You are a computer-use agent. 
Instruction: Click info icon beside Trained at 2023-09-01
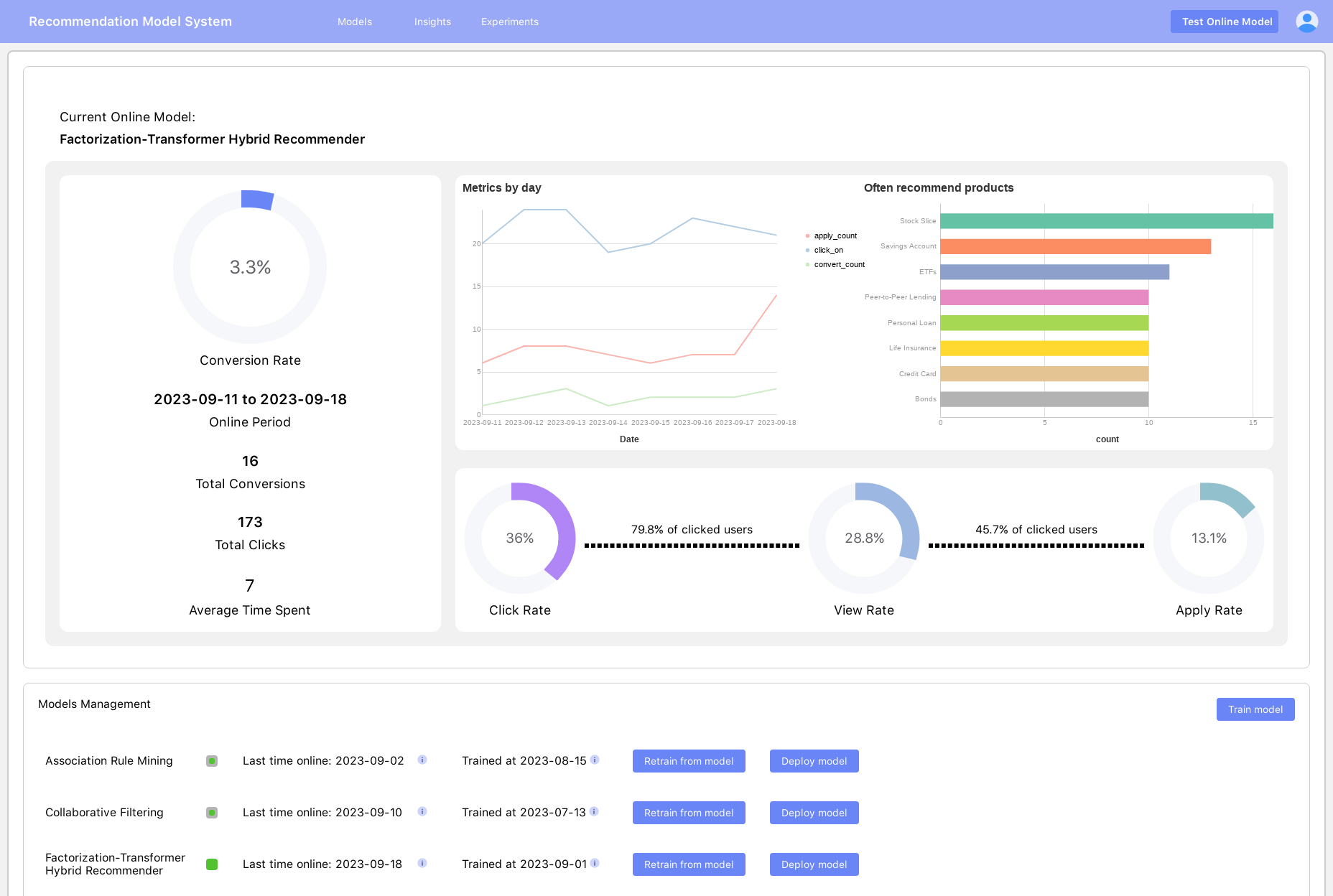(595, 863)
